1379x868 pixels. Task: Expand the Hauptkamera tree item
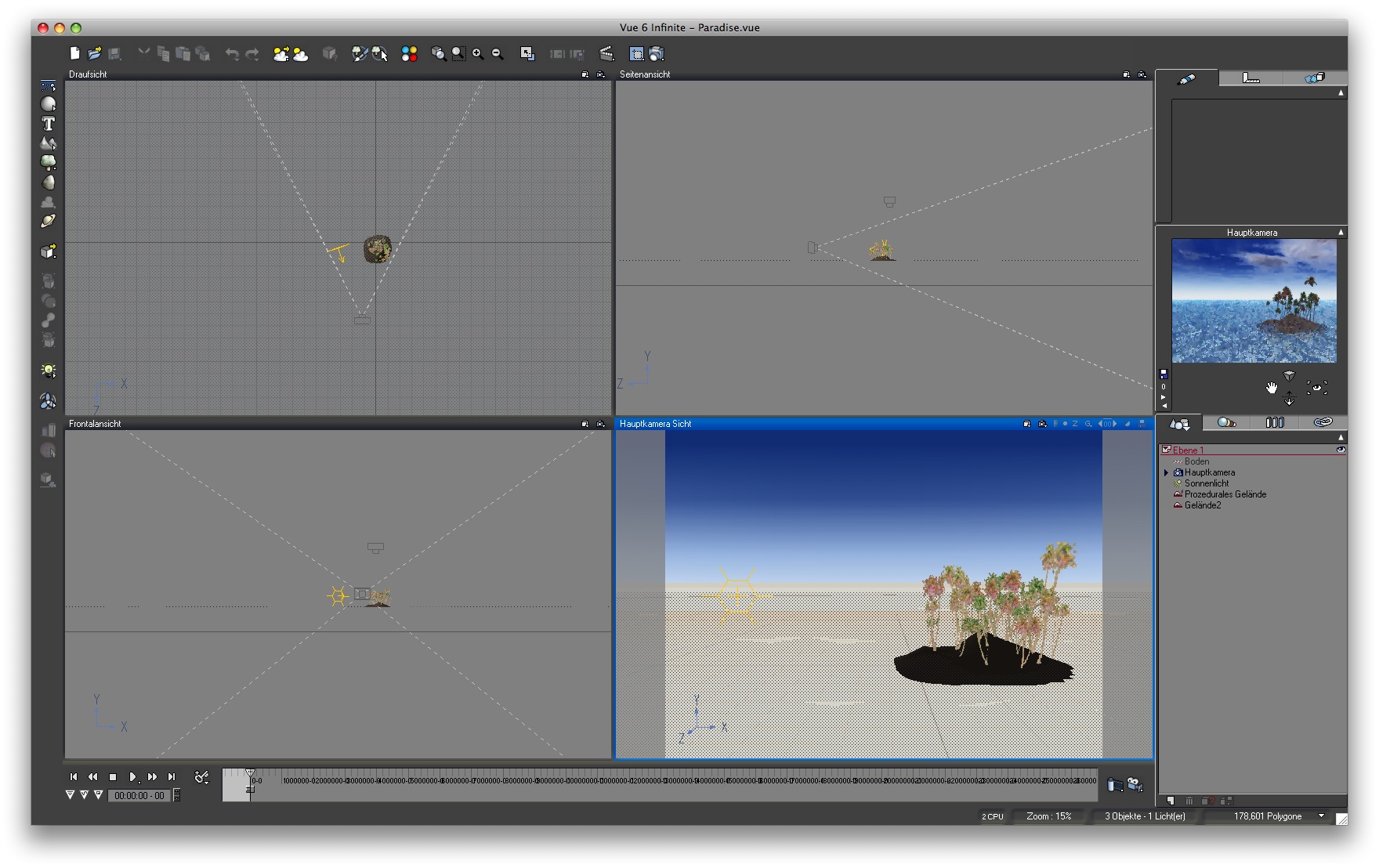(1167, 472)
